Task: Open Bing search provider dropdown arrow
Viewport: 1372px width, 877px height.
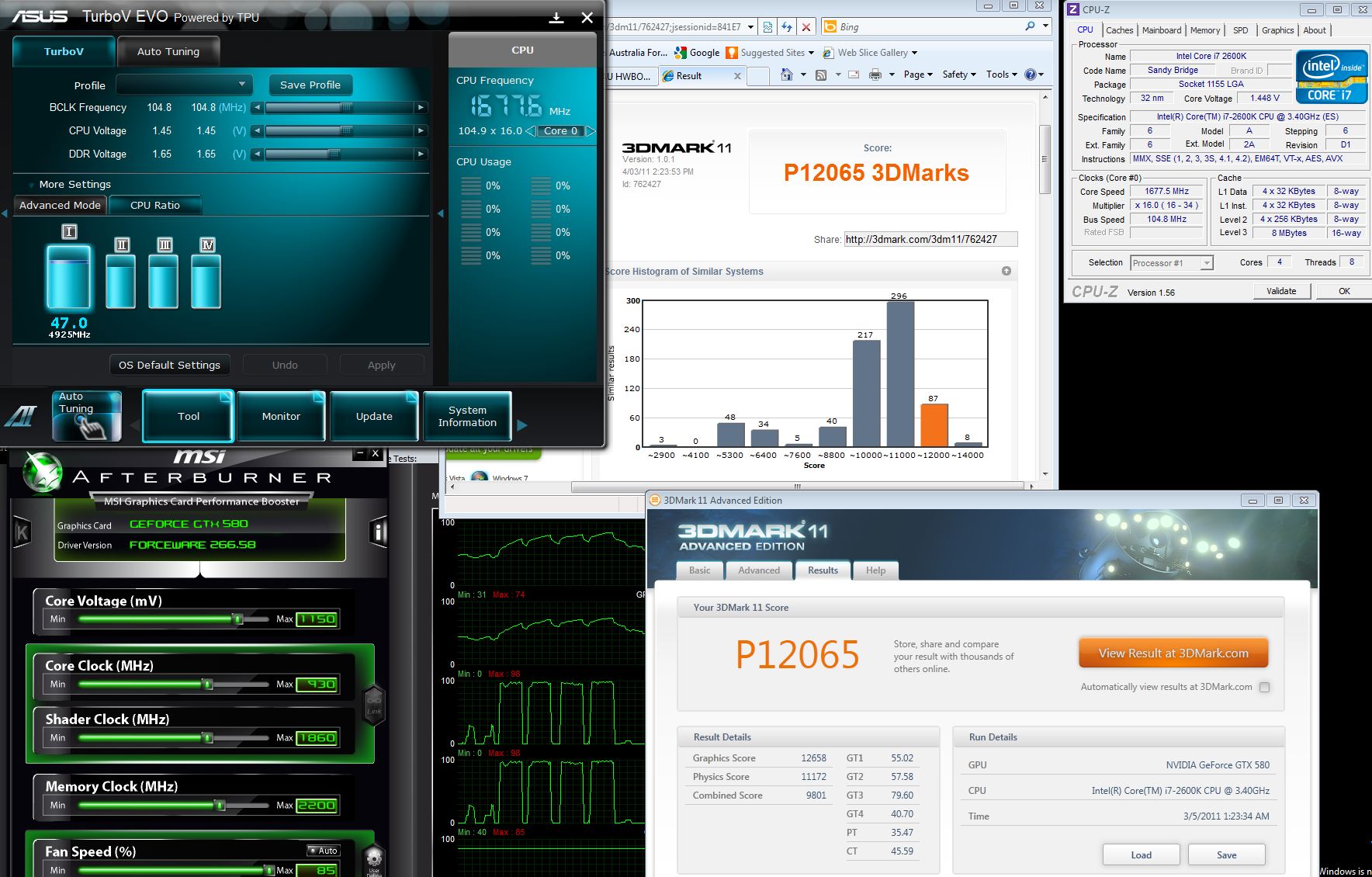Action: [x=1046, y=26]
